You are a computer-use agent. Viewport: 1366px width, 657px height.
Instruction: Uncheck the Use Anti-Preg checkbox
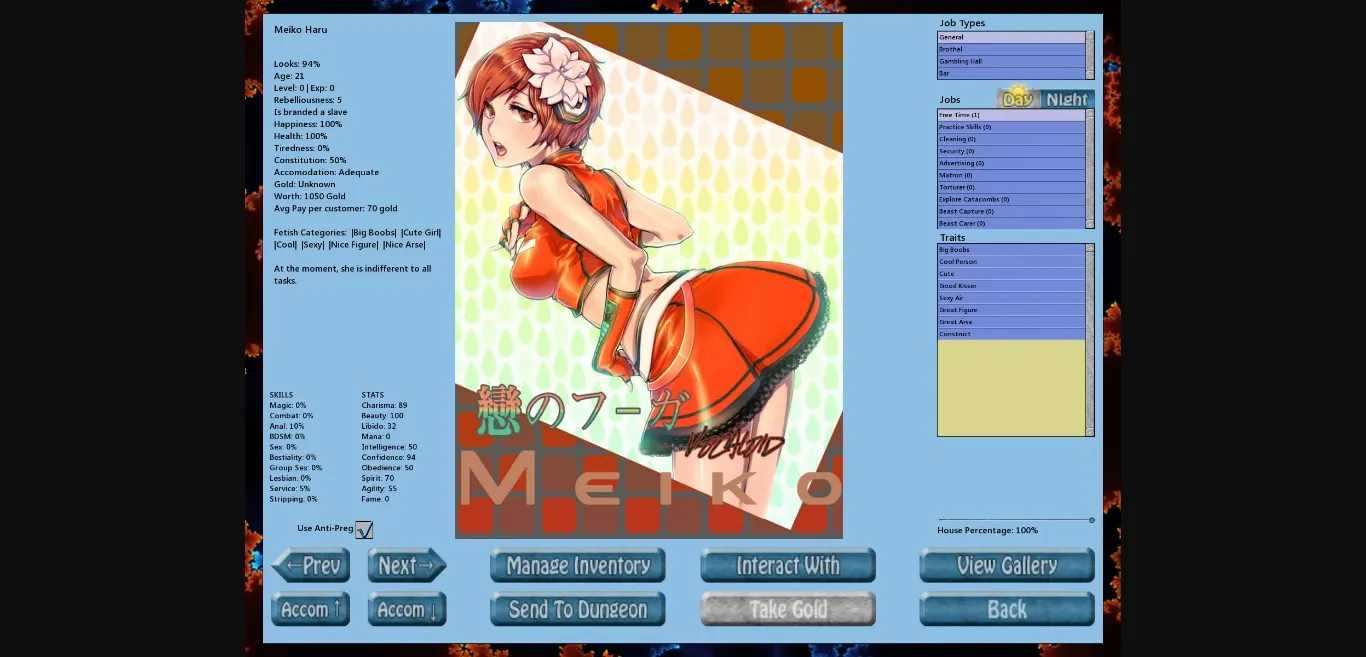click(364, 529)
